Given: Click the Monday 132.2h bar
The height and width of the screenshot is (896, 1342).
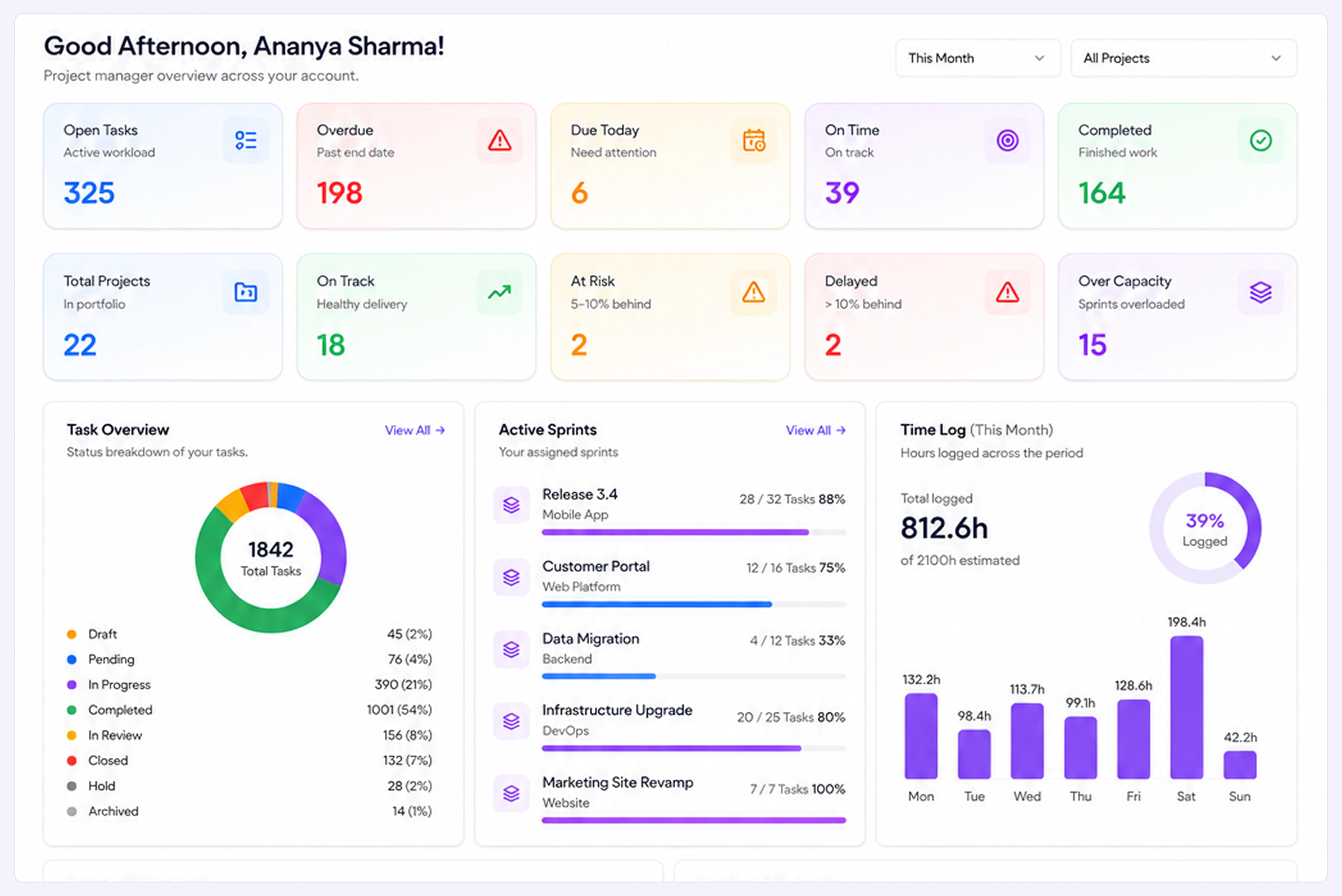Looking at the screenshot, I should 921,736.
